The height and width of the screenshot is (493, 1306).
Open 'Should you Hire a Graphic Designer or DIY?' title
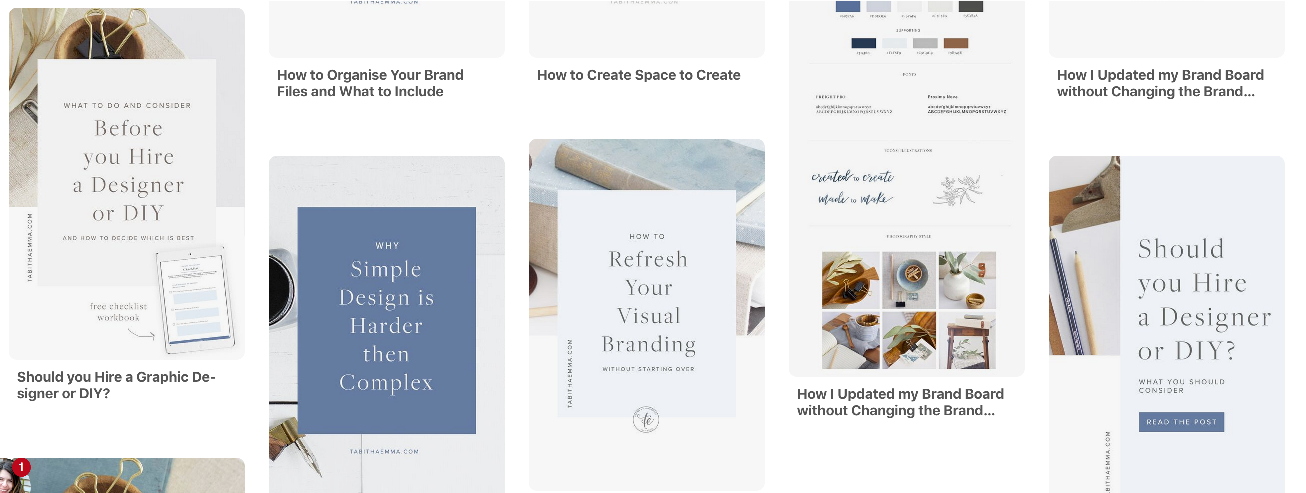point(116,385)
